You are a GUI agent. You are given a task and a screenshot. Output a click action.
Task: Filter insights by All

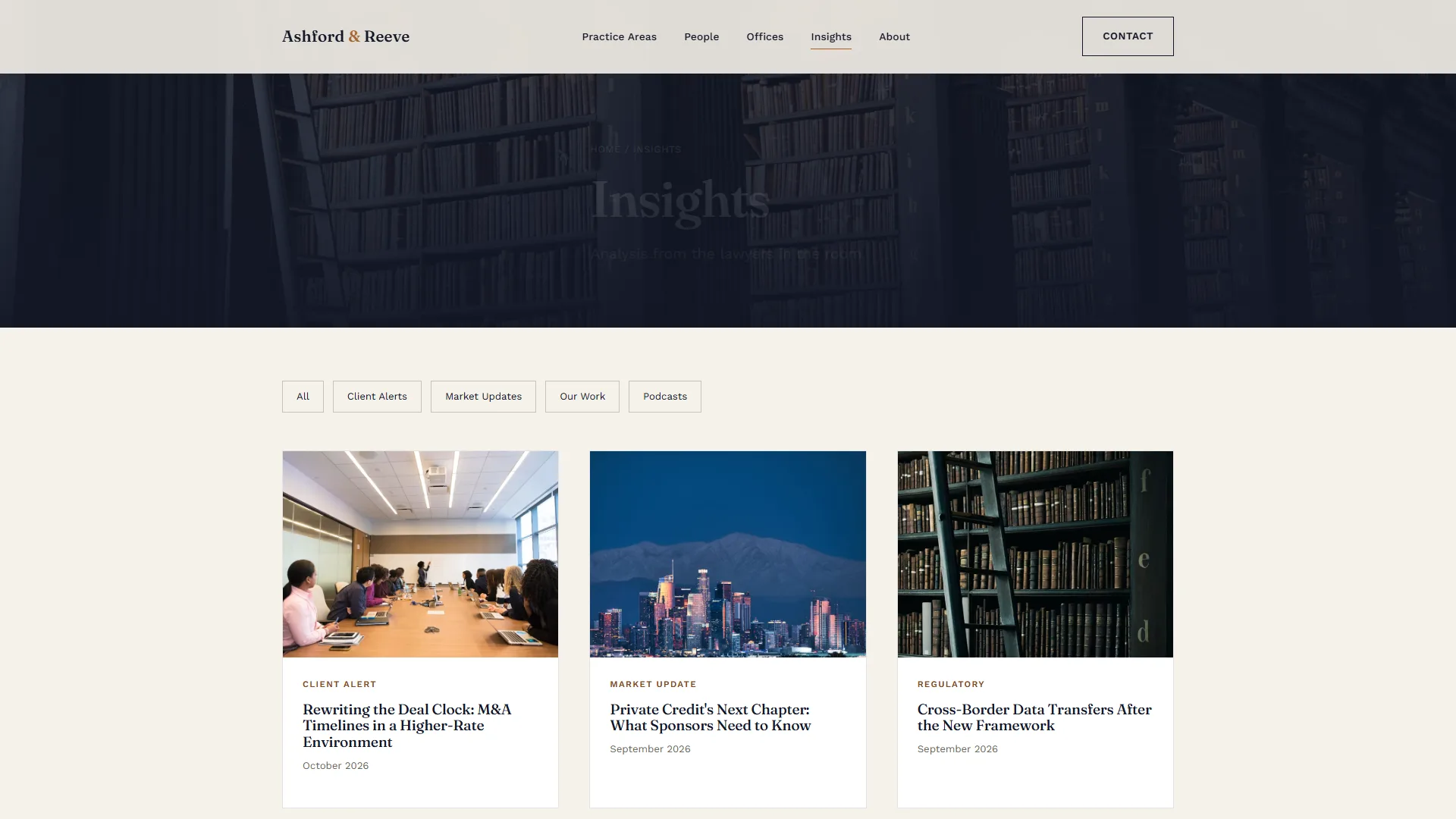(x=303, y=397)
